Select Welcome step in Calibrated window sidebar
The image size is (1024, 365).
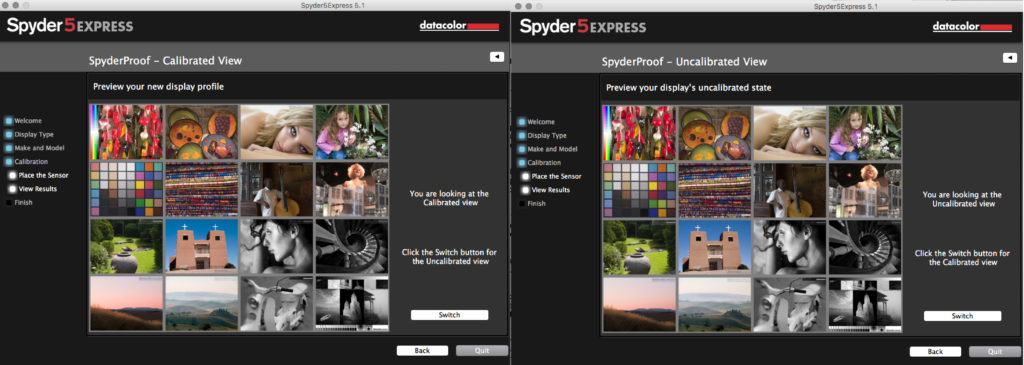tap(24, 121)
